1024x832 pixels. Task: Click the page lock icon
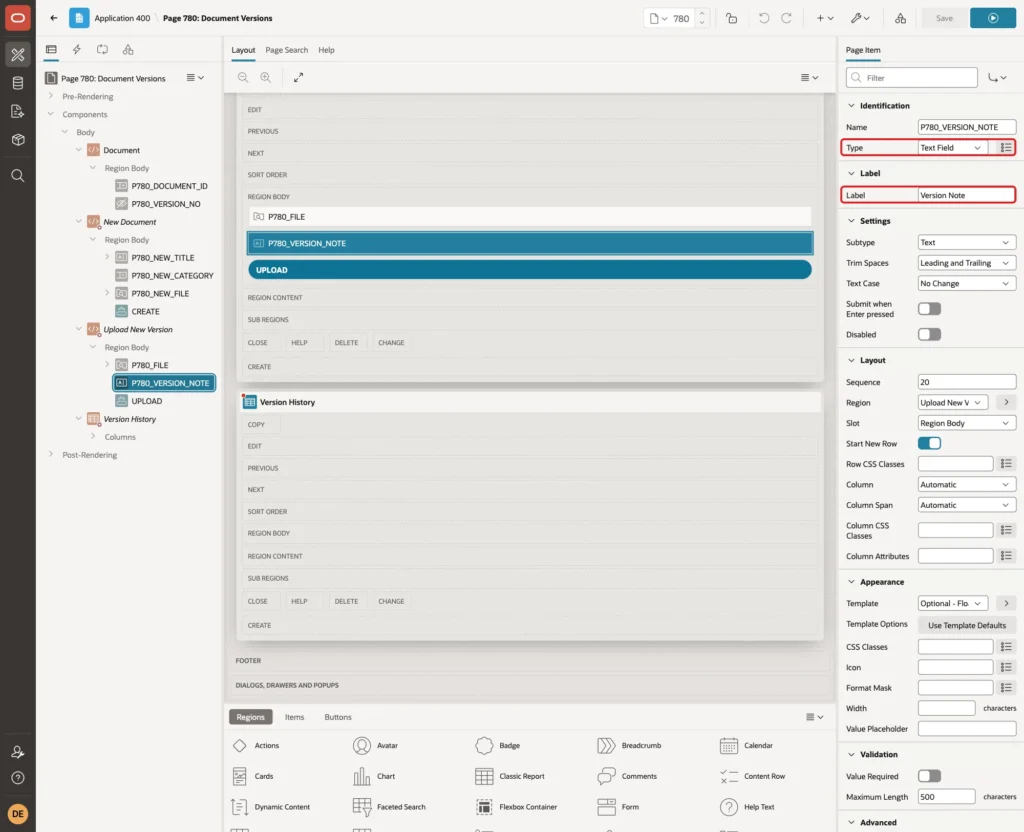point(731,18)
